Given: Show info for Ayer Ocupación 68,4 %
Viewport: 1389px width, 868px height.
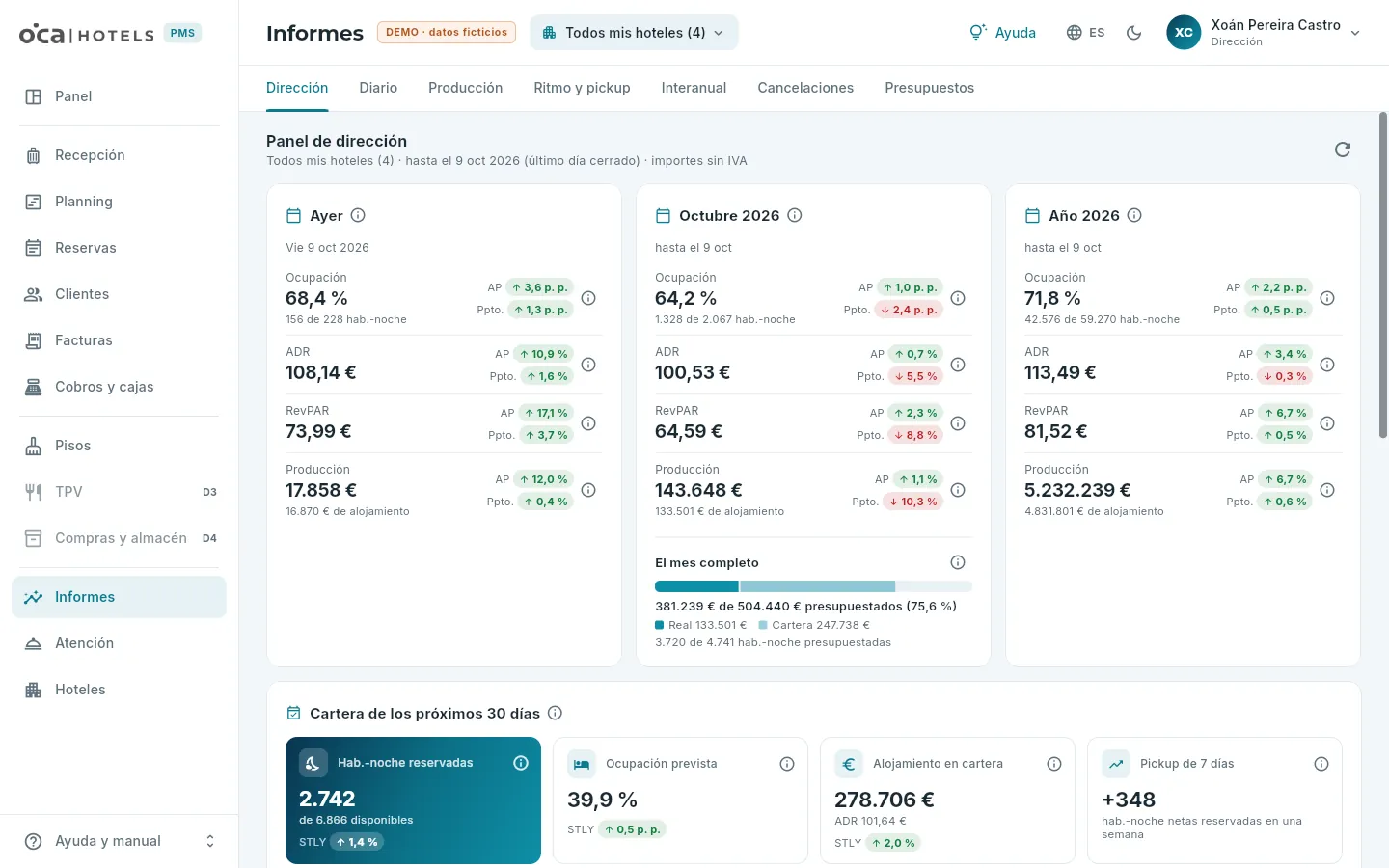Looking at the screenshot, I should 588,298.
